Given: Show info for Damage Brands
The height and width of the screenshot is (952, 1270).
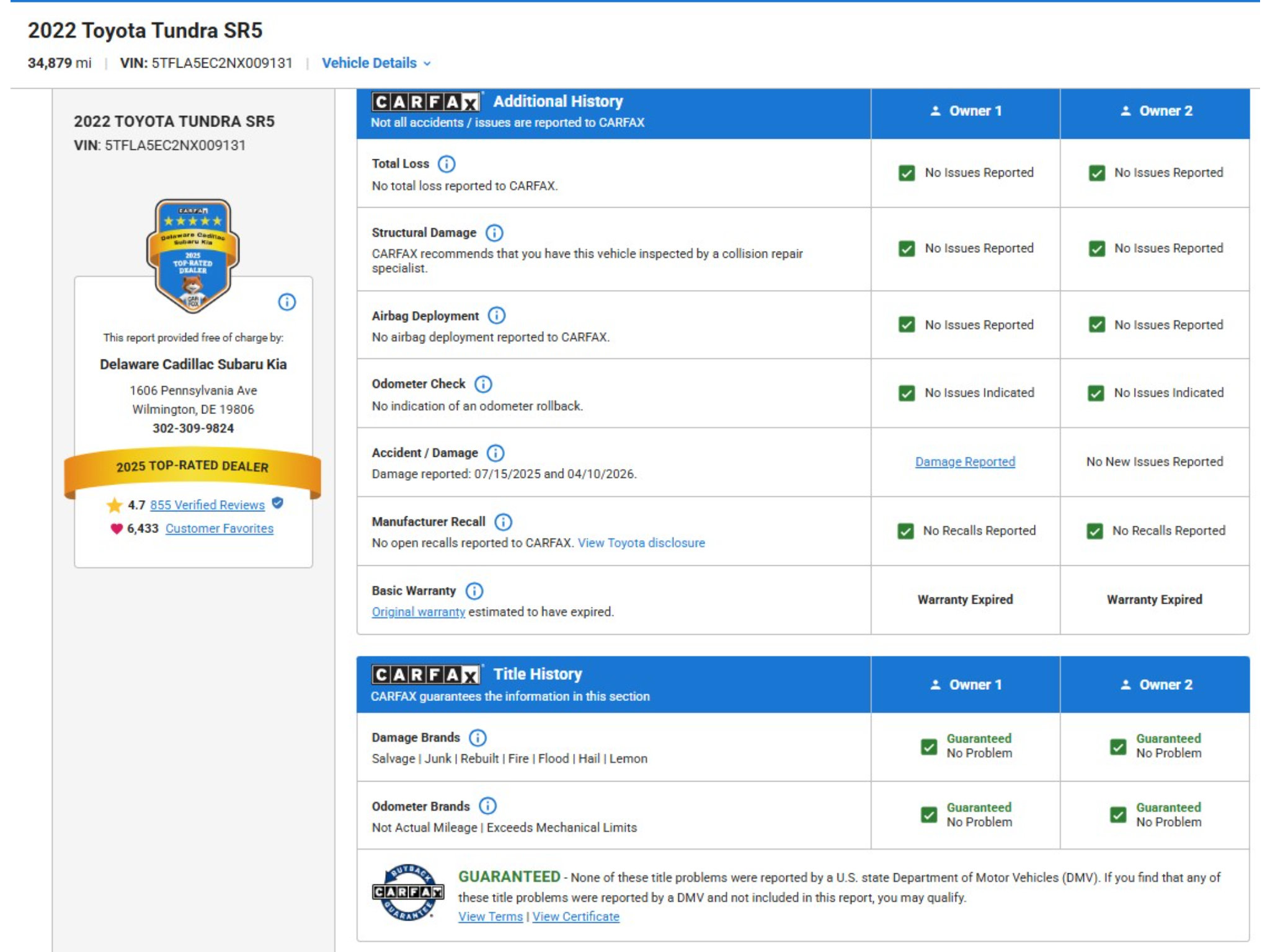Looking at the screenshot, I should pos(477,738).
